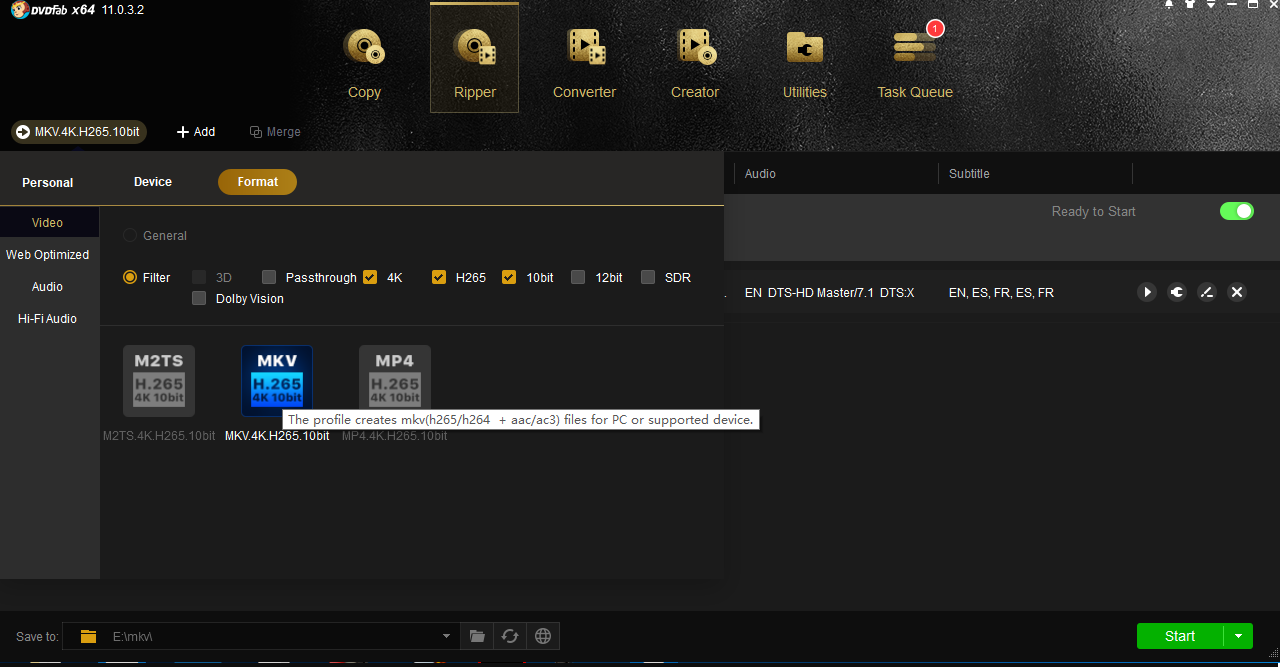The image size is (1280, 667).
Task: Uncheck the 4K filter checkbox
Action: point(370,278)
